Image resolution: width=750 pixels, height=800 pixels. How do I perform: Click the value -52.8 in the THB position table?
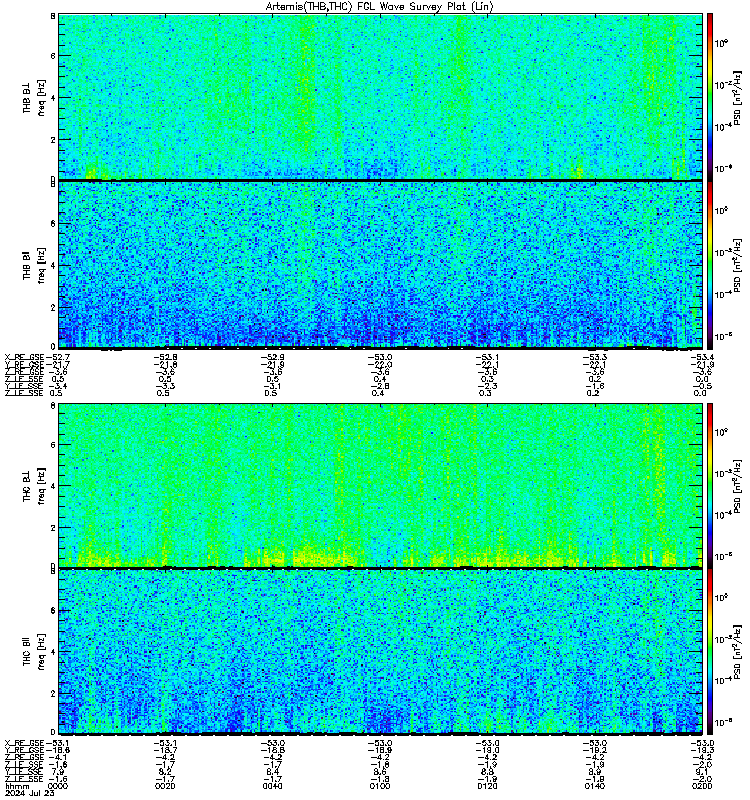click(x=165, y=357)
